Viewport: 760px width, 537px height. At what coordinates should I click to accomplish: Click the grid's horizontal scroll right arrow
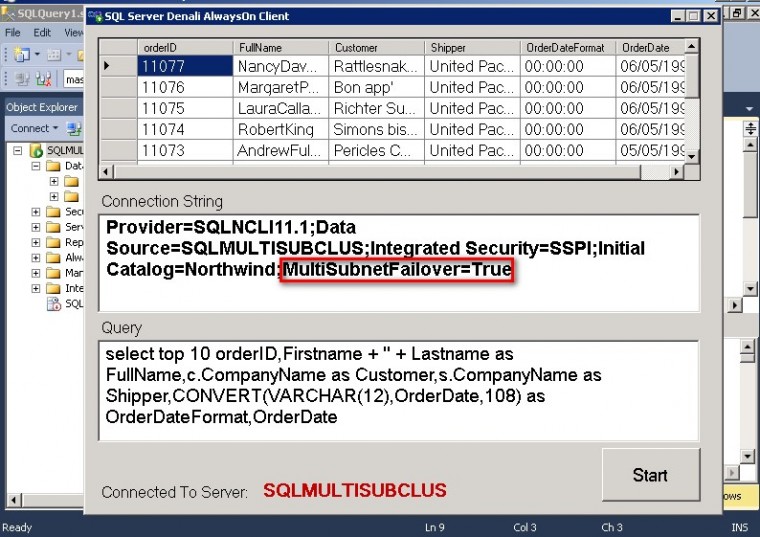(677, 172)
